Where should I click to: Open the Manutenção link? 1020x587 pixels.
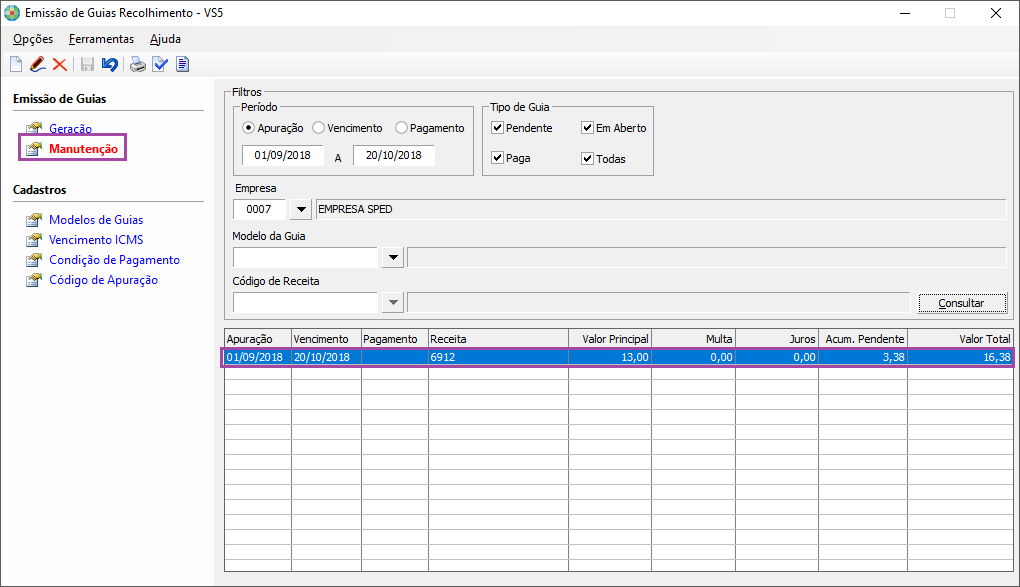click(84, 149)
